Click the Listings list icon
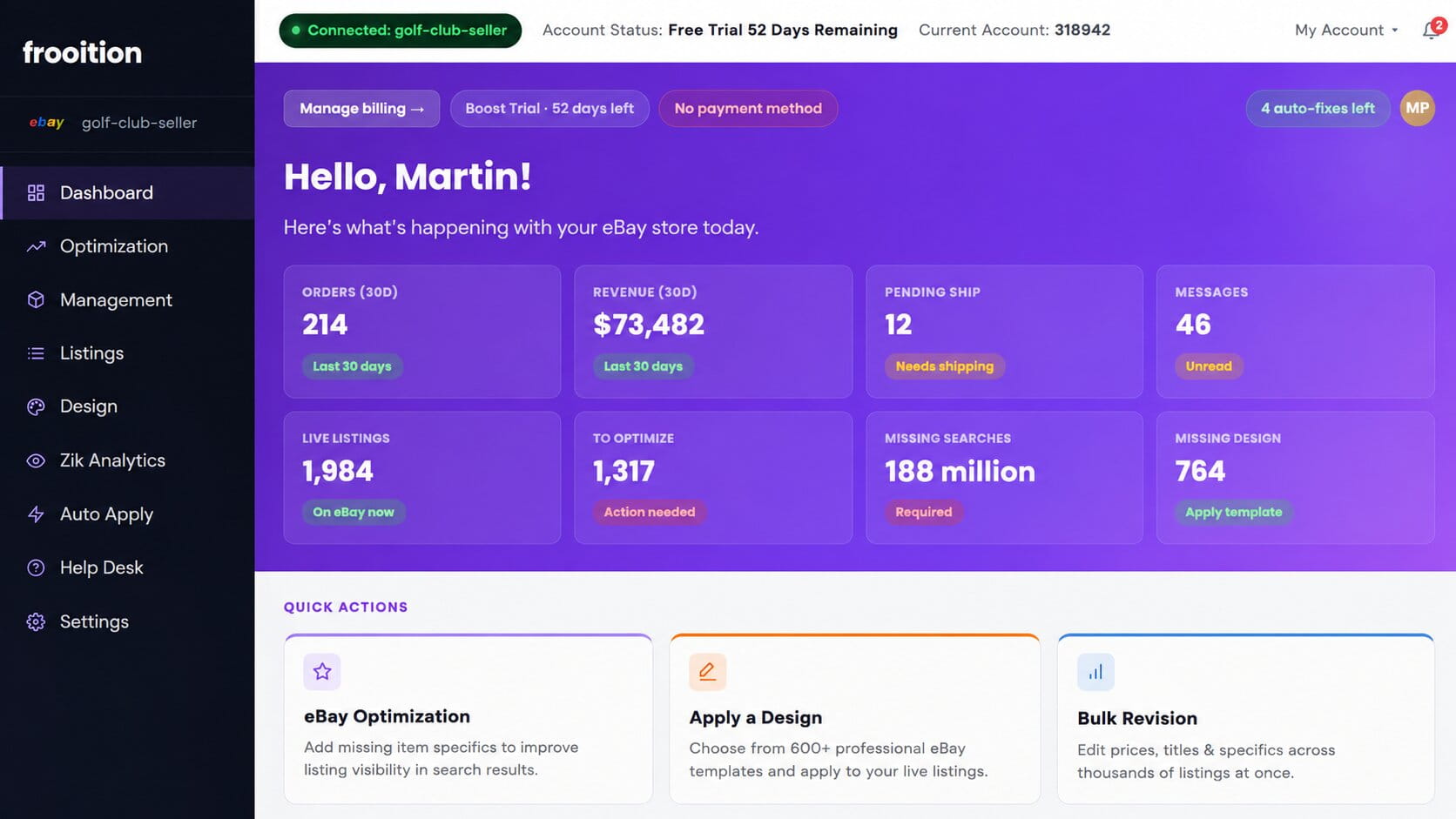This screenshot has height=819, width=1456. coord(36,353)
